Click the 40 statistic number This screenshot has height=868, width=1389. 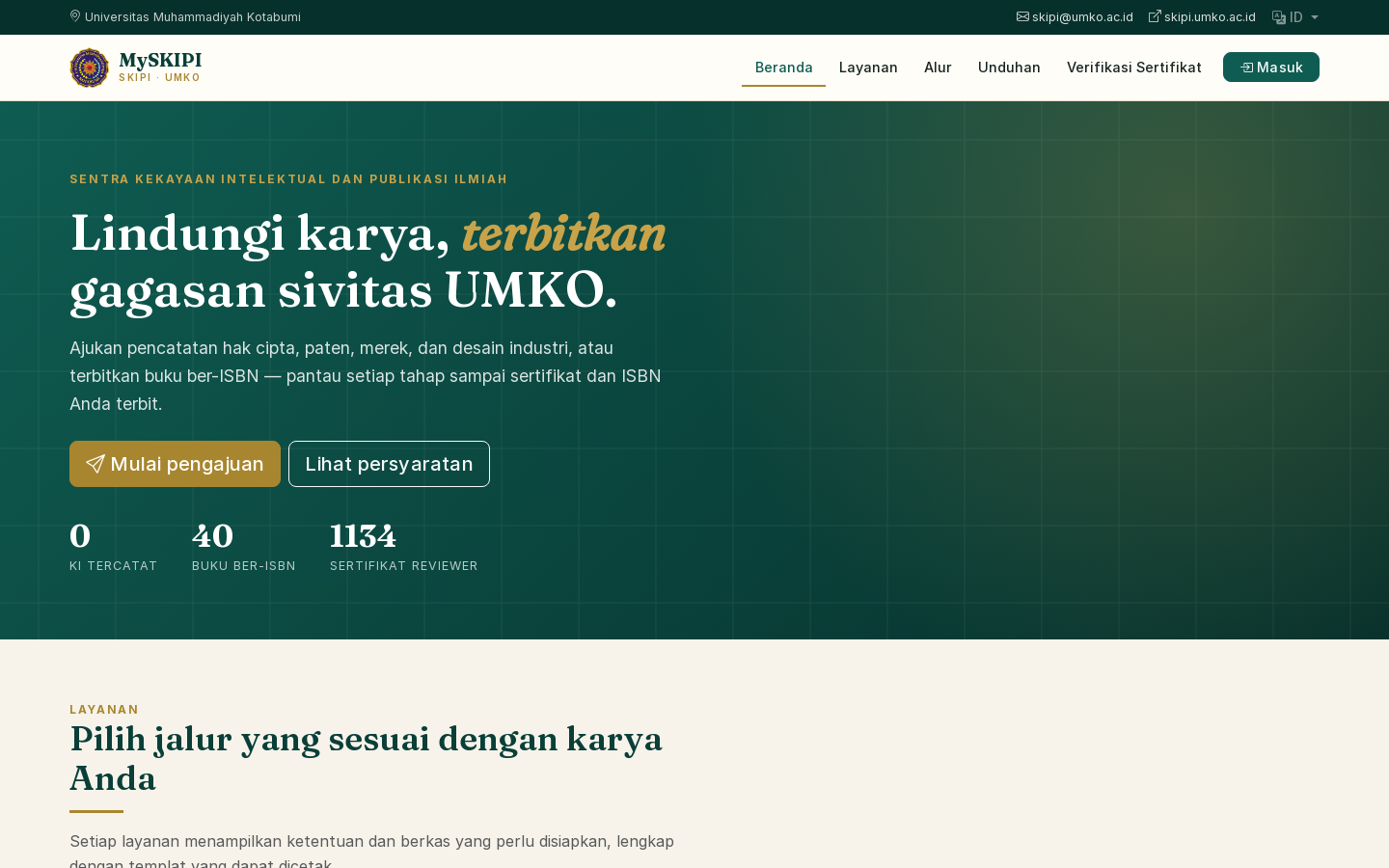tap(212, 535)
